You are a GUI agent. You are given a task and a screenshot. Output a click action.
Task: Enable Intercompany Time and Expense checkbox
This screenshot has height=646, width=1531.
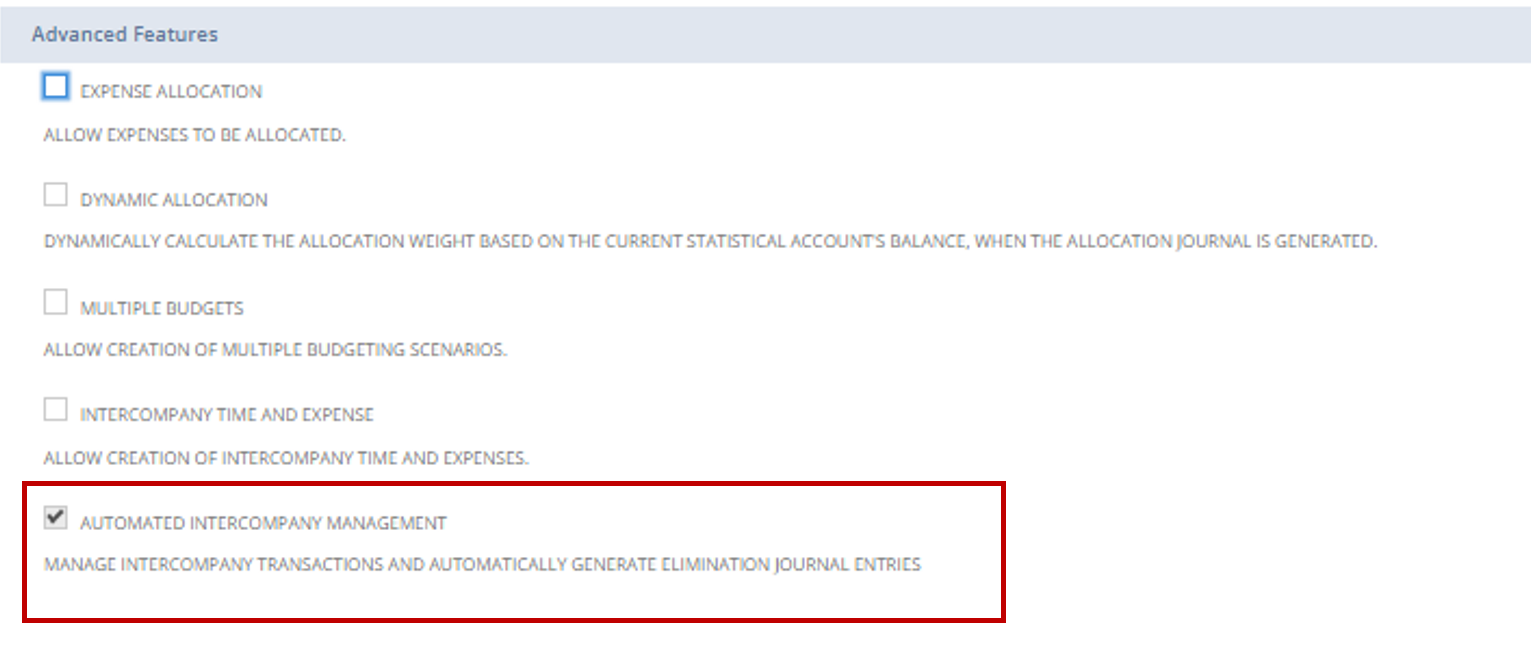tap(56, 410)
